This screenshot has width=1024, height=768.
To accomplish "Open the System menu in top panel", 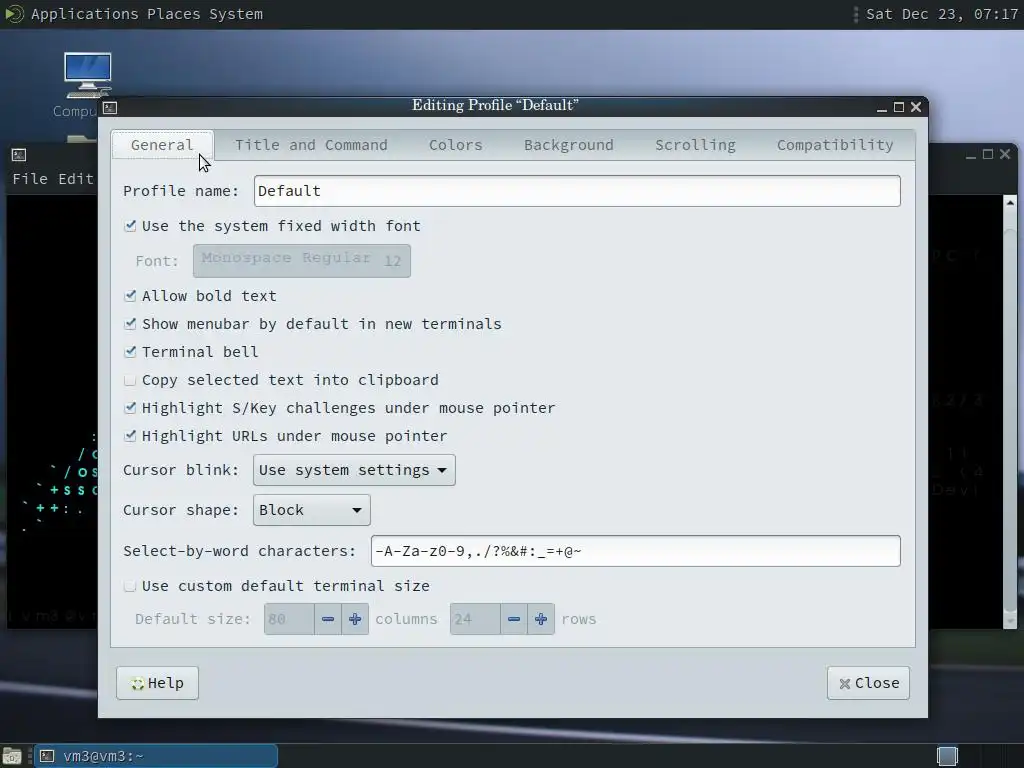I will [x=236, y=14].
